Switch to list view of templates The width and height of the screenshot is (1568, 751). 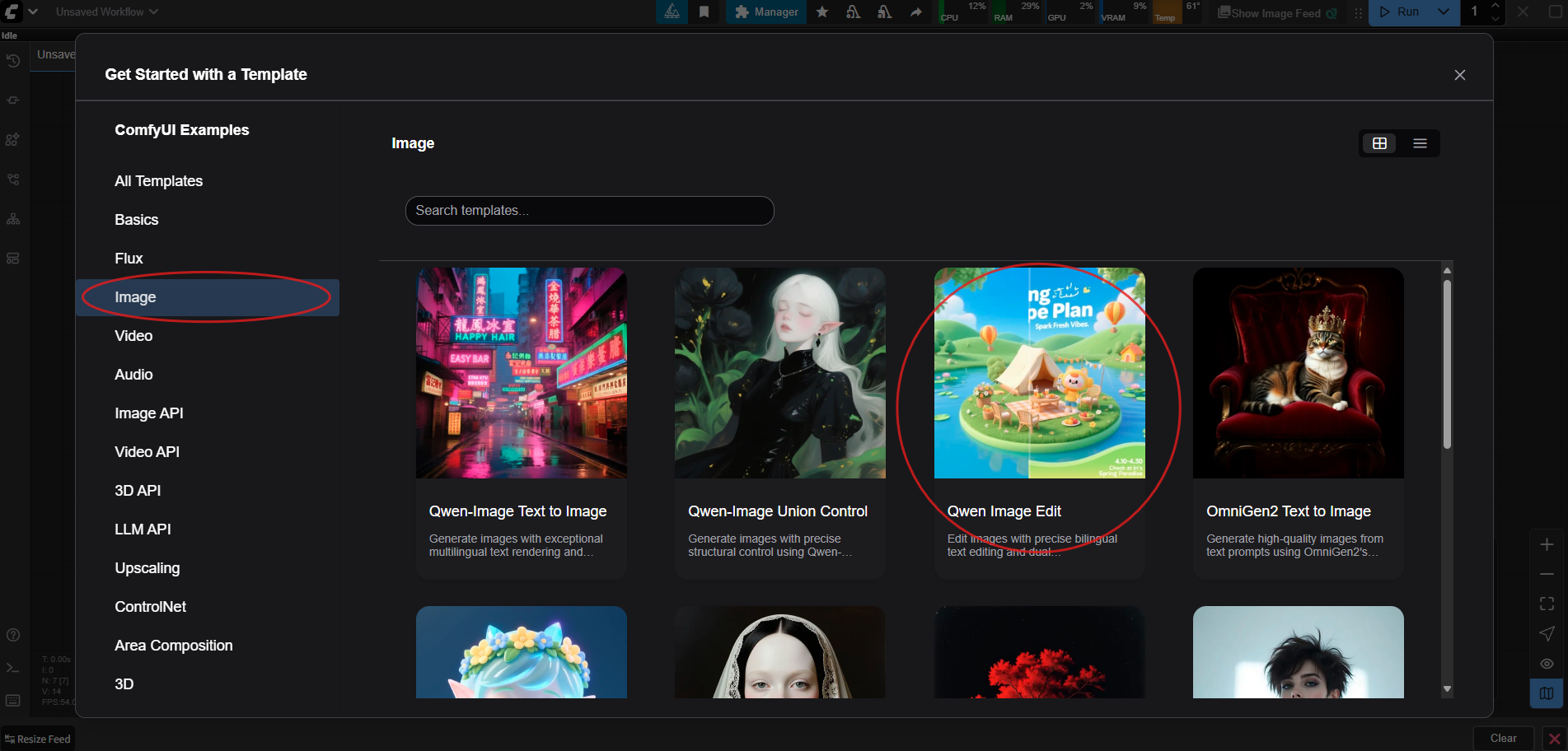(x=1420, y=143)
